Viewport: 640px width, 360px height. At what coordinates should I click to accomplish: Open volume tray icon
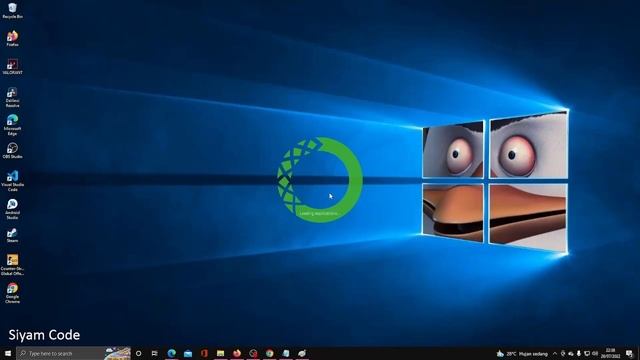595,353
